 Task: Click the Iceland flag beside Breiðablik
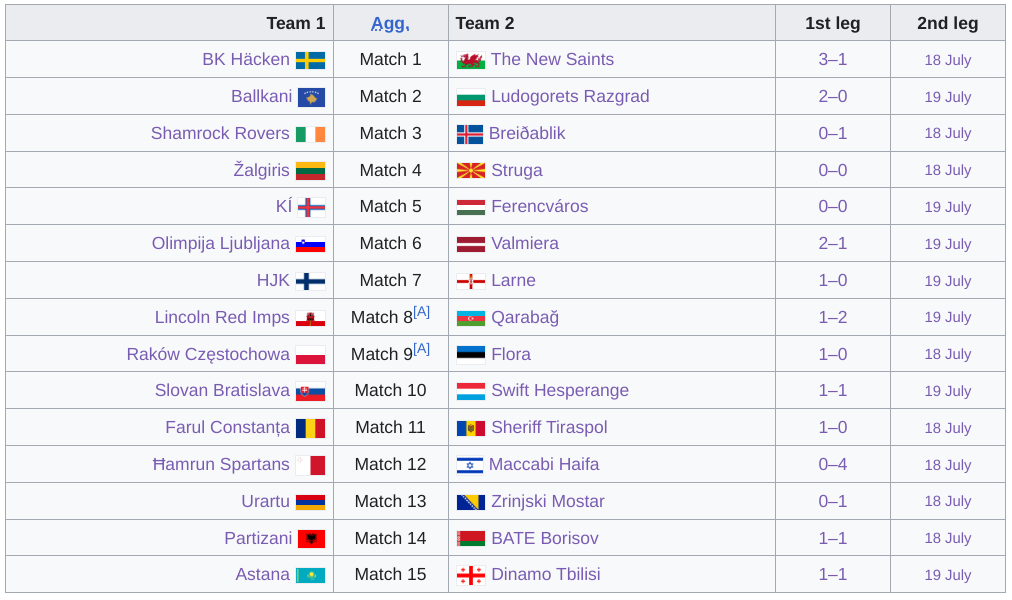(470, 134)
